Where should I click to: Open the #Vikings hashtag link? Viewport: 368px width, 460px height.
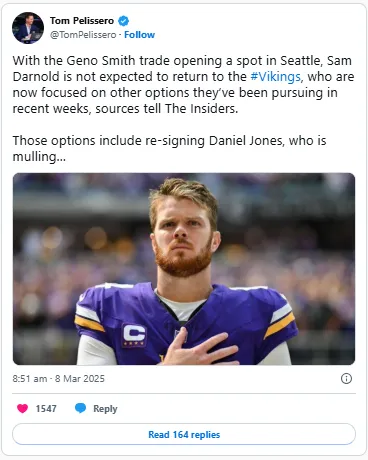(276, 77)
